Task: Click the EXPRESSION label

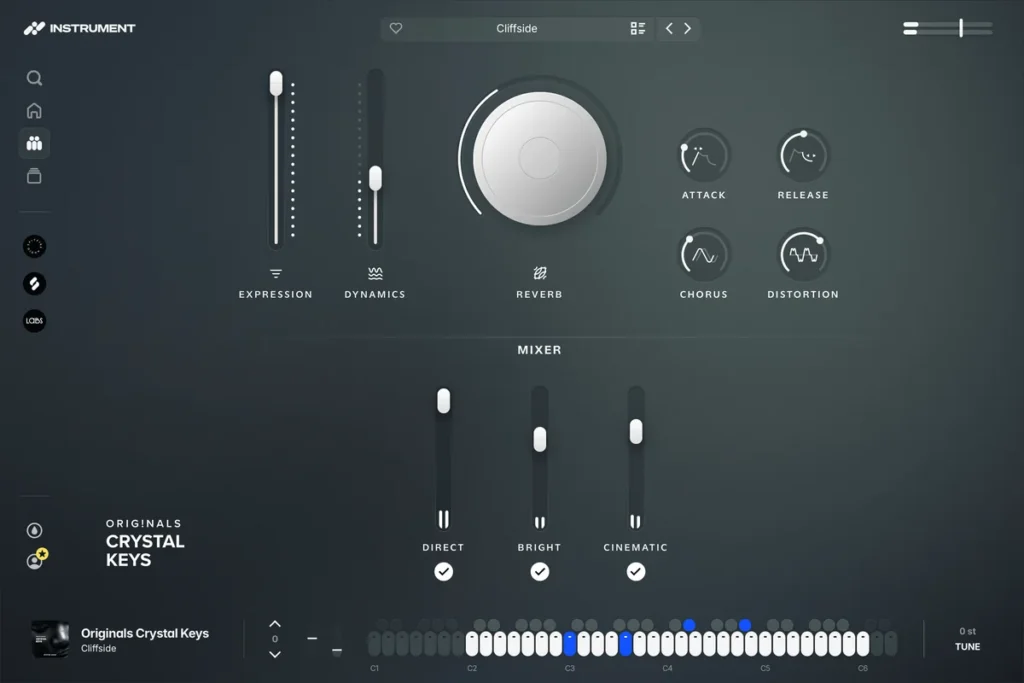Action: (276, 294)
